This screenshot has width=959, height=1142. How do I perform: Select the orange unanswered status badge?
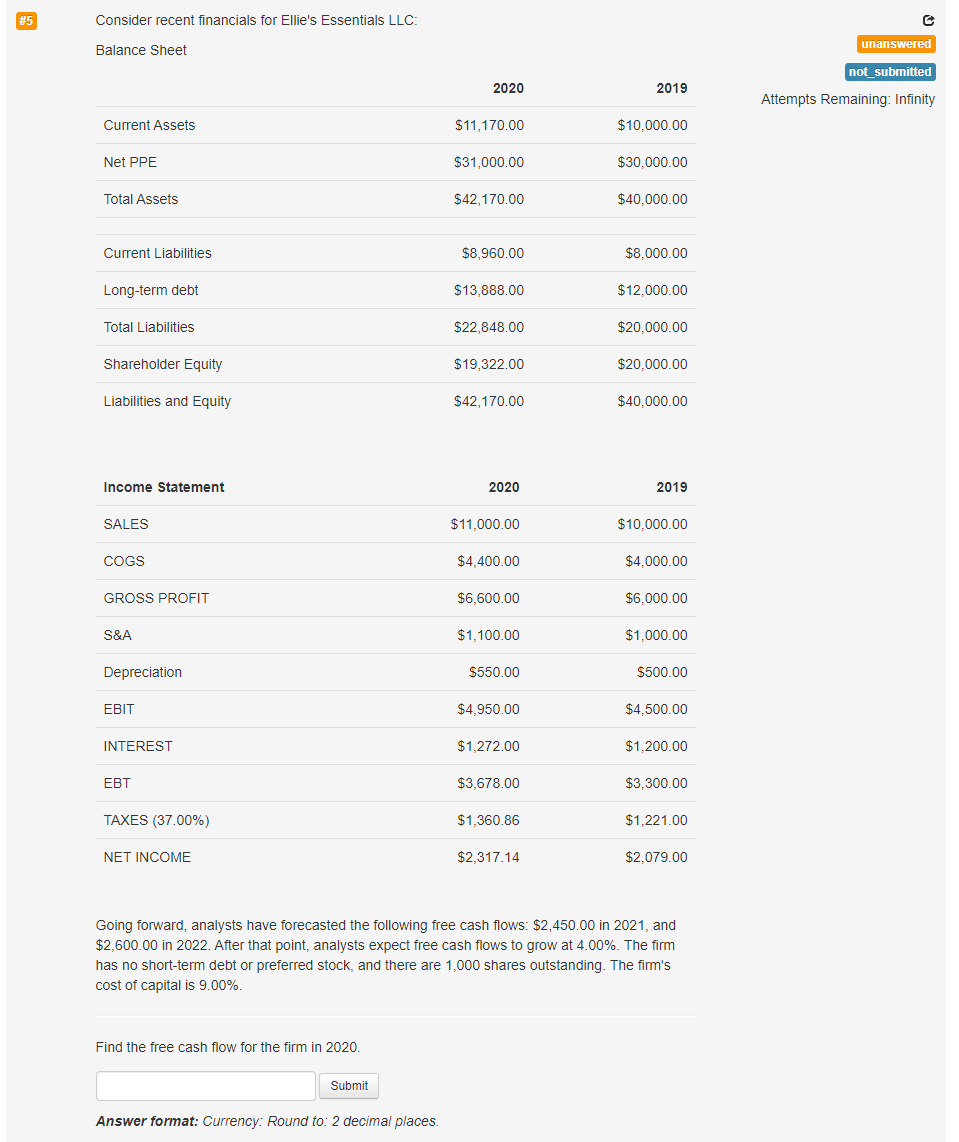tap(895, 44)
